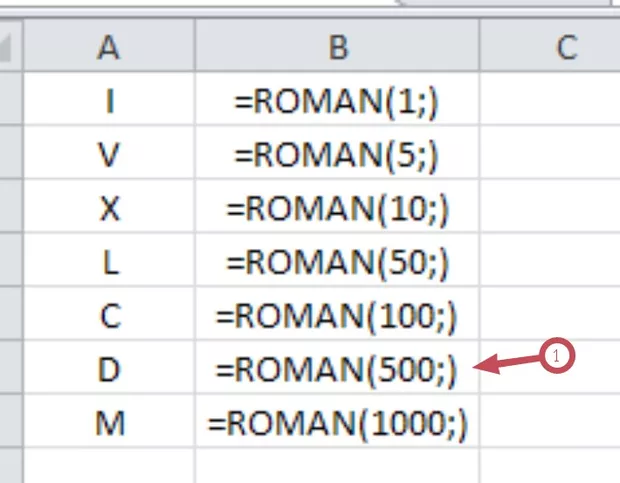Image resolution: width=620 pixels, height=483 pixels.
Task: Select column A header
Action: tap(109, 48)
